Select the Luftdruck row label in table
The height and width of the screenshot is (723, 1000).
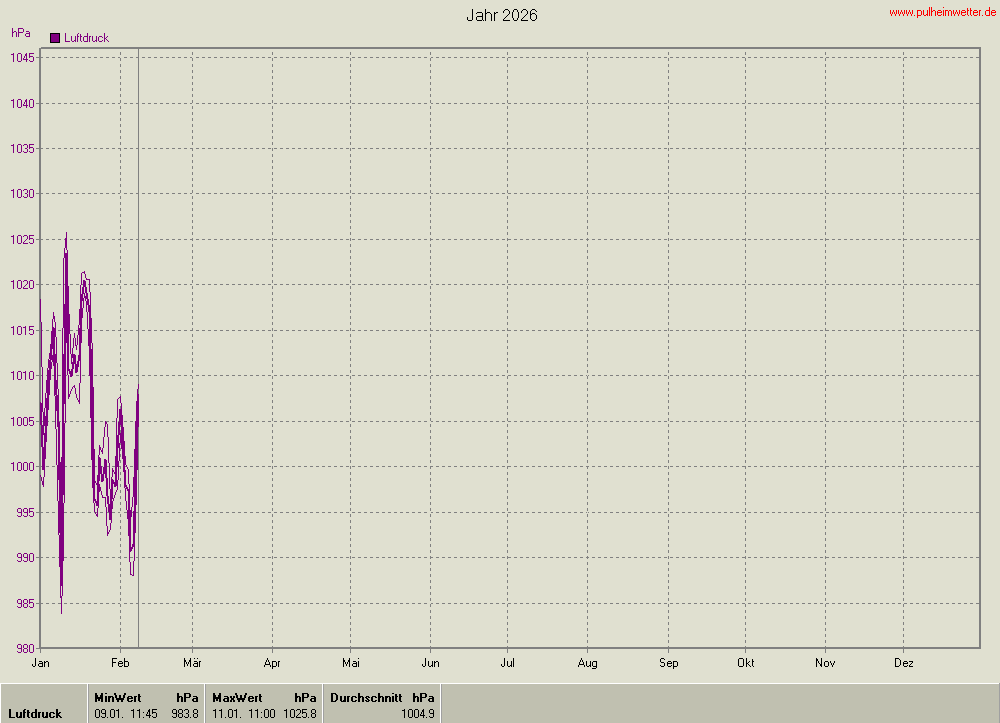pos(35,714)
